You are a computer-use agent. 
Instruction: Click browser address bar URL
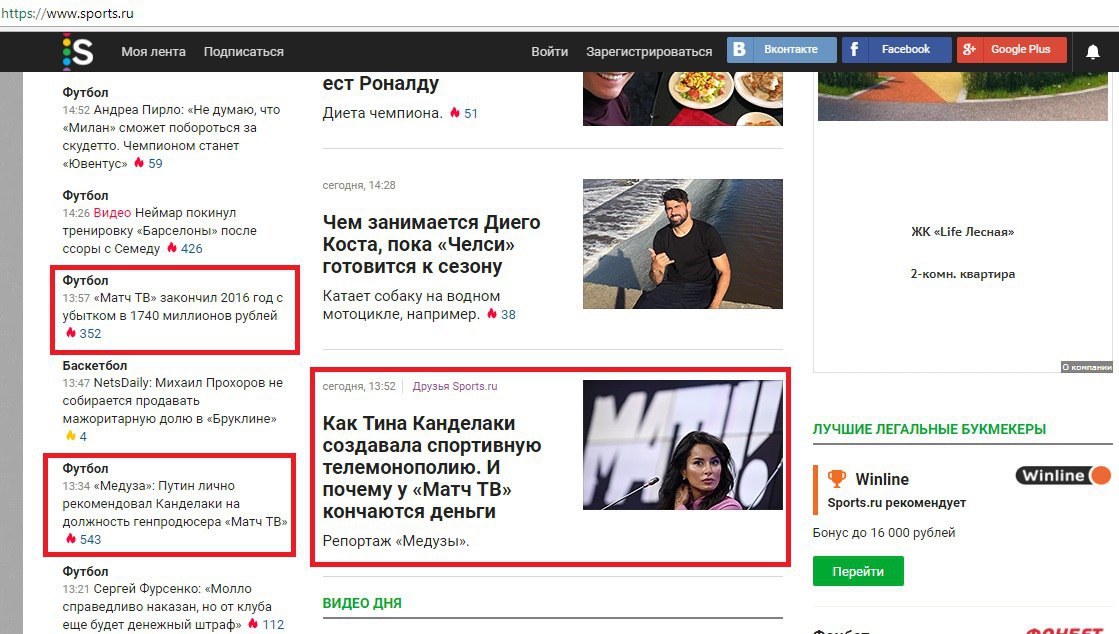click(x=67, y=13)
